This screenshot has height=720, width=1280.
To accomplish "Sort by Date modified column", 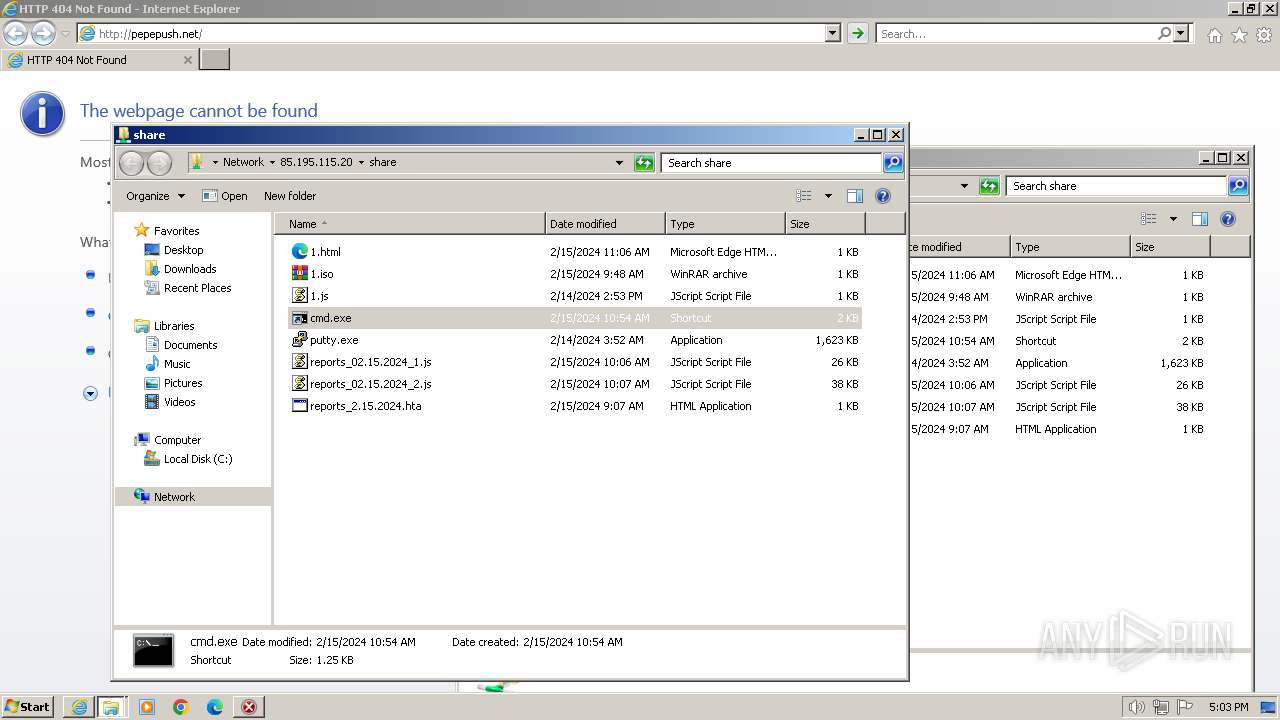I will 605,224.
